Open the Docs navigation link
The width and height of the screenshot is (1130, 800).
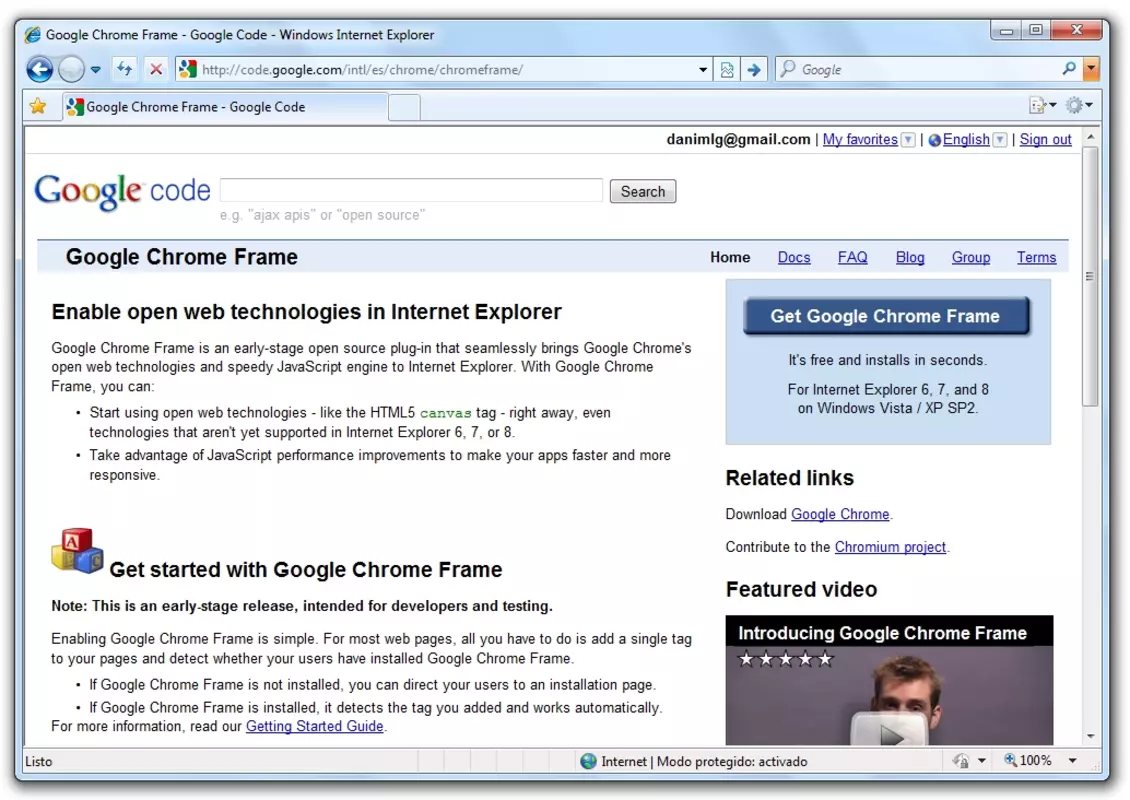click(793, 257)
